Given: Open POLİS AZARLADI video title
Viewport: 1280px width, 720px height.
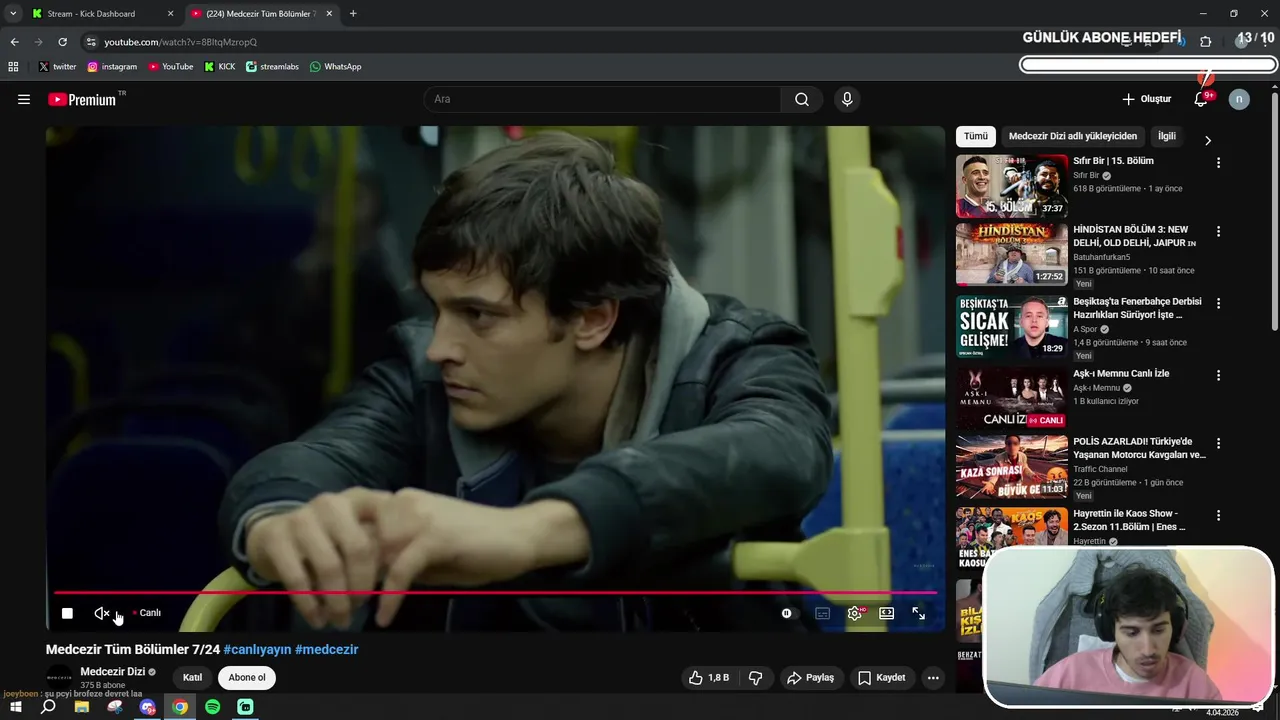Looking at the screenshot, I should pos(1139,448).
